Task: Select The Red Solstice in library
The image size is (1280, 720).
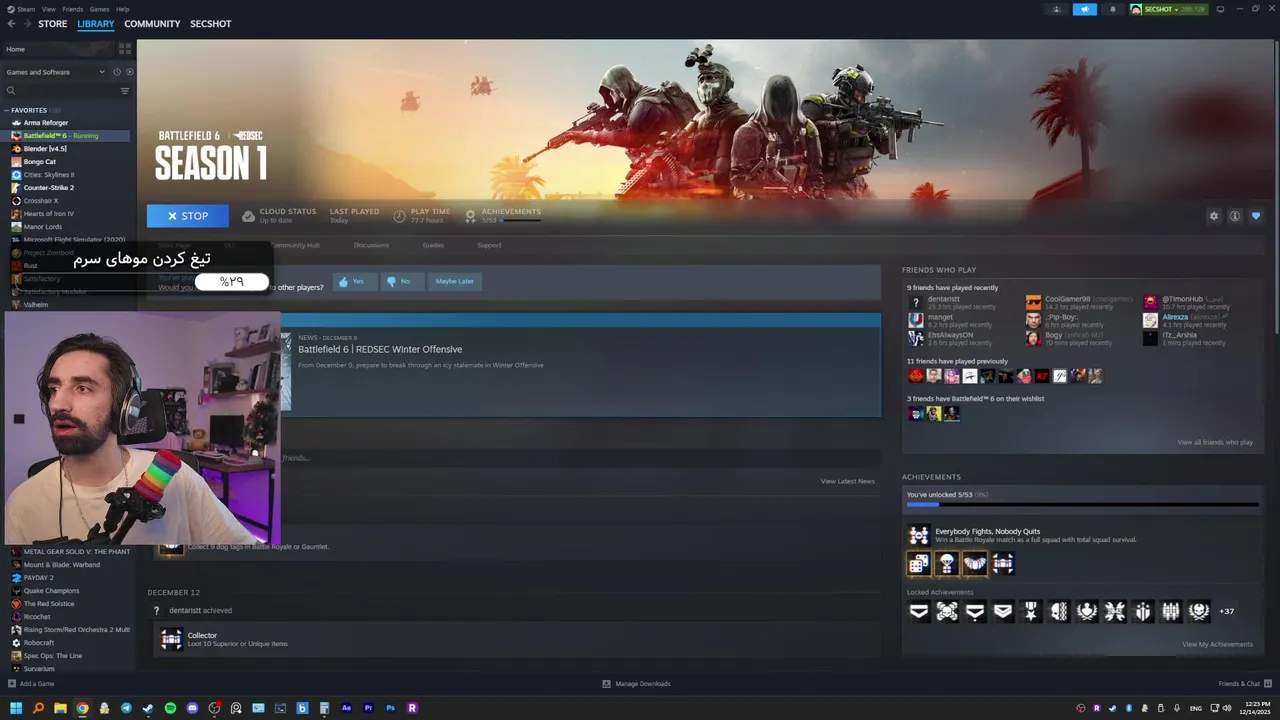Action: point(49,604)
